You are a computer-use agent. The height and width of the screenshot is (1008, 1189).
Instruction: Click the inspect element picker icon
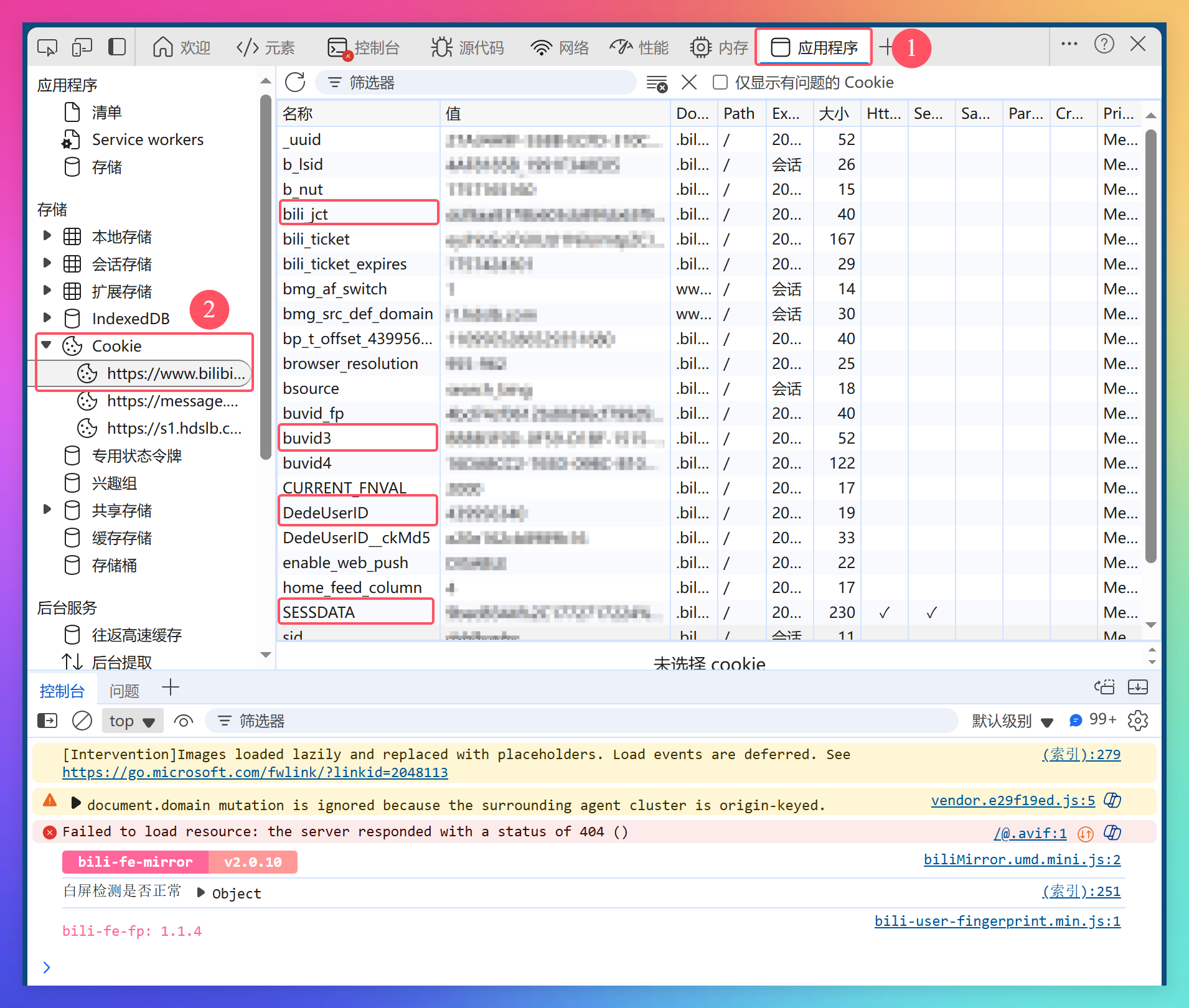[x=47, y=47]
